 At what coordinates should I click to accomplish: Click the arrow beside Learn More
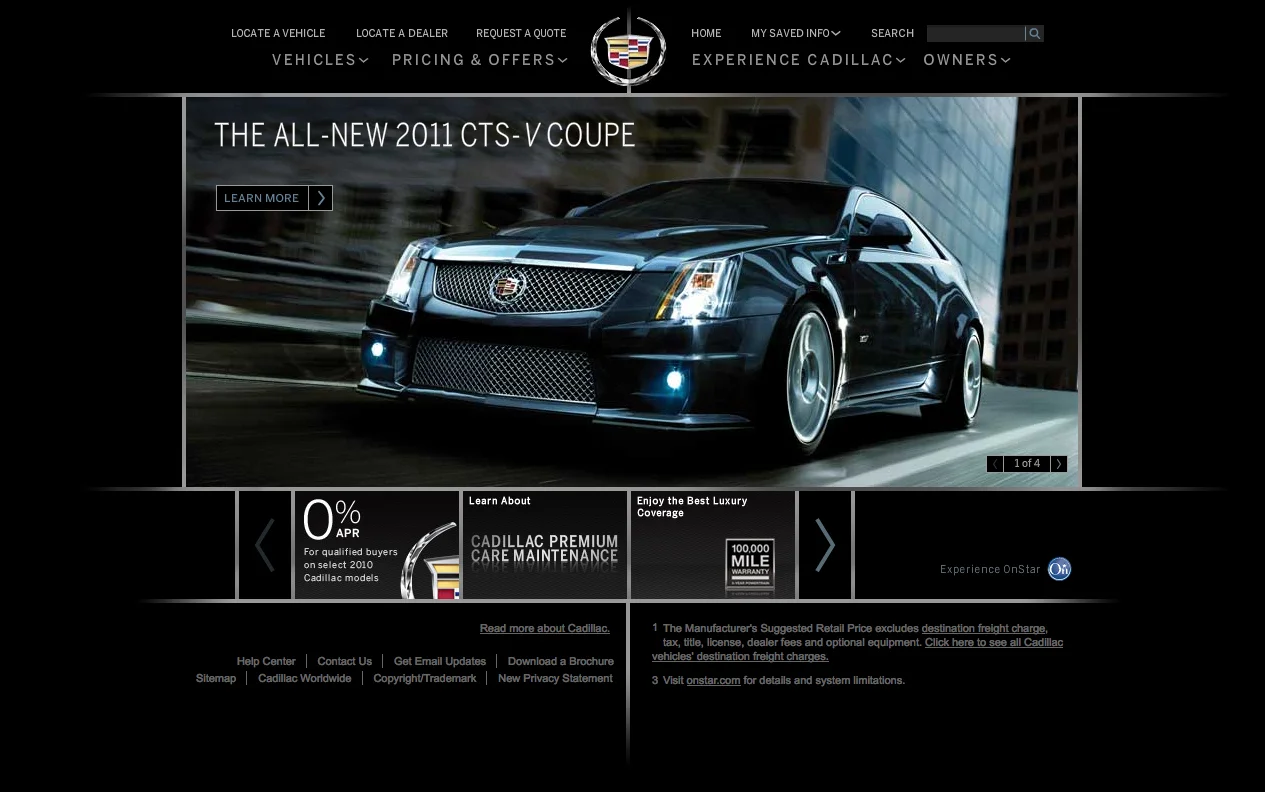coord(321,198)
